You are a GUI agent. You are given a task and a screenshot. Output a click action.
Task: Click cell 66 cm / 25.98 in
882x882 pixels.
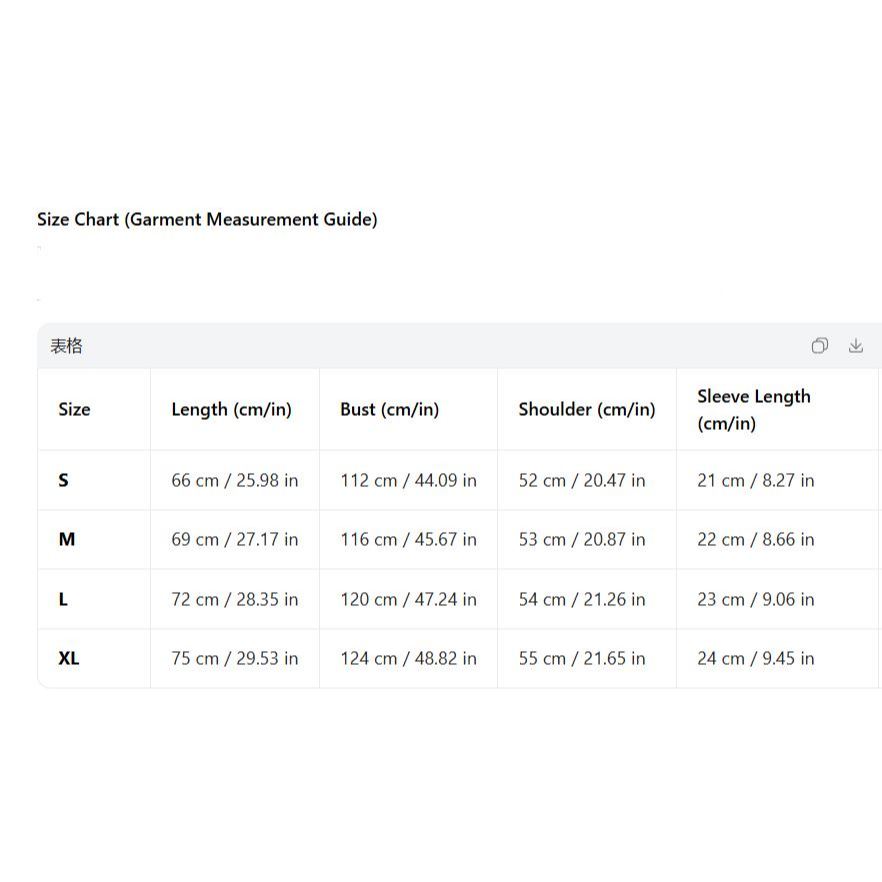click(235, 480)
